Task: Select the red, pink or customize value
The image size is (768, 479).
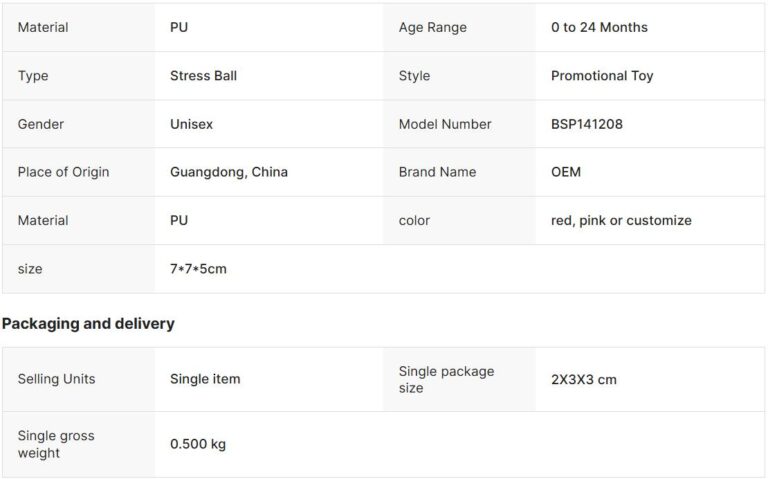Action: [x=621, y=220]
